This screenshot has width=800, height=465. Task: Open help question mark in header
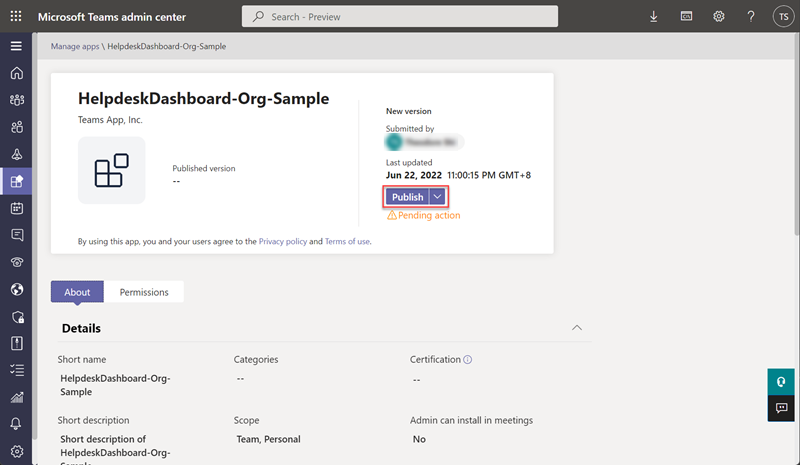click(x=751, y=17)
